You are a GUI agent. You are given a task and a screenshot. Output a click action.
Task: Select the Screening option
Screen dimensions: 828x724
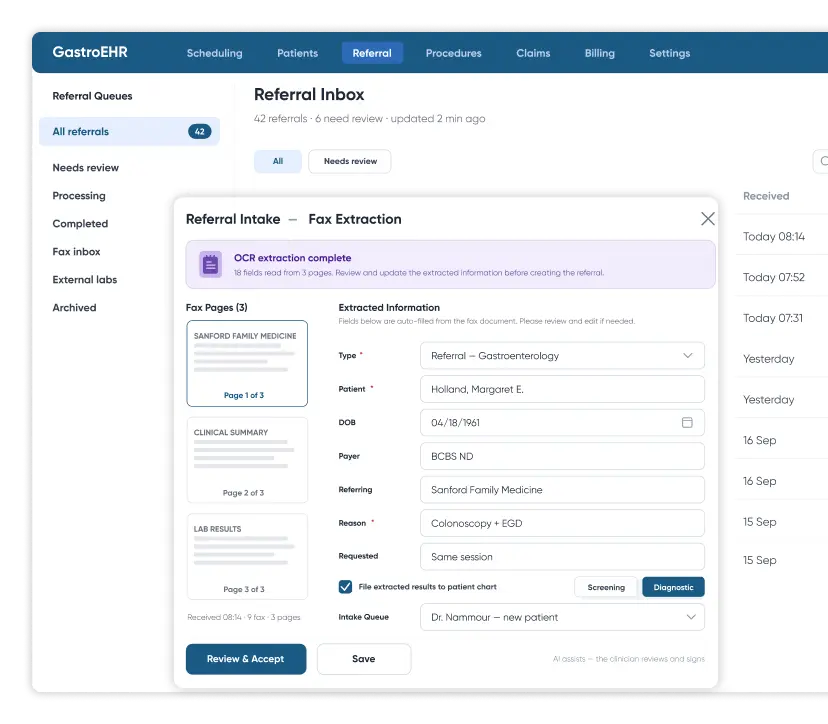[606, 587]
